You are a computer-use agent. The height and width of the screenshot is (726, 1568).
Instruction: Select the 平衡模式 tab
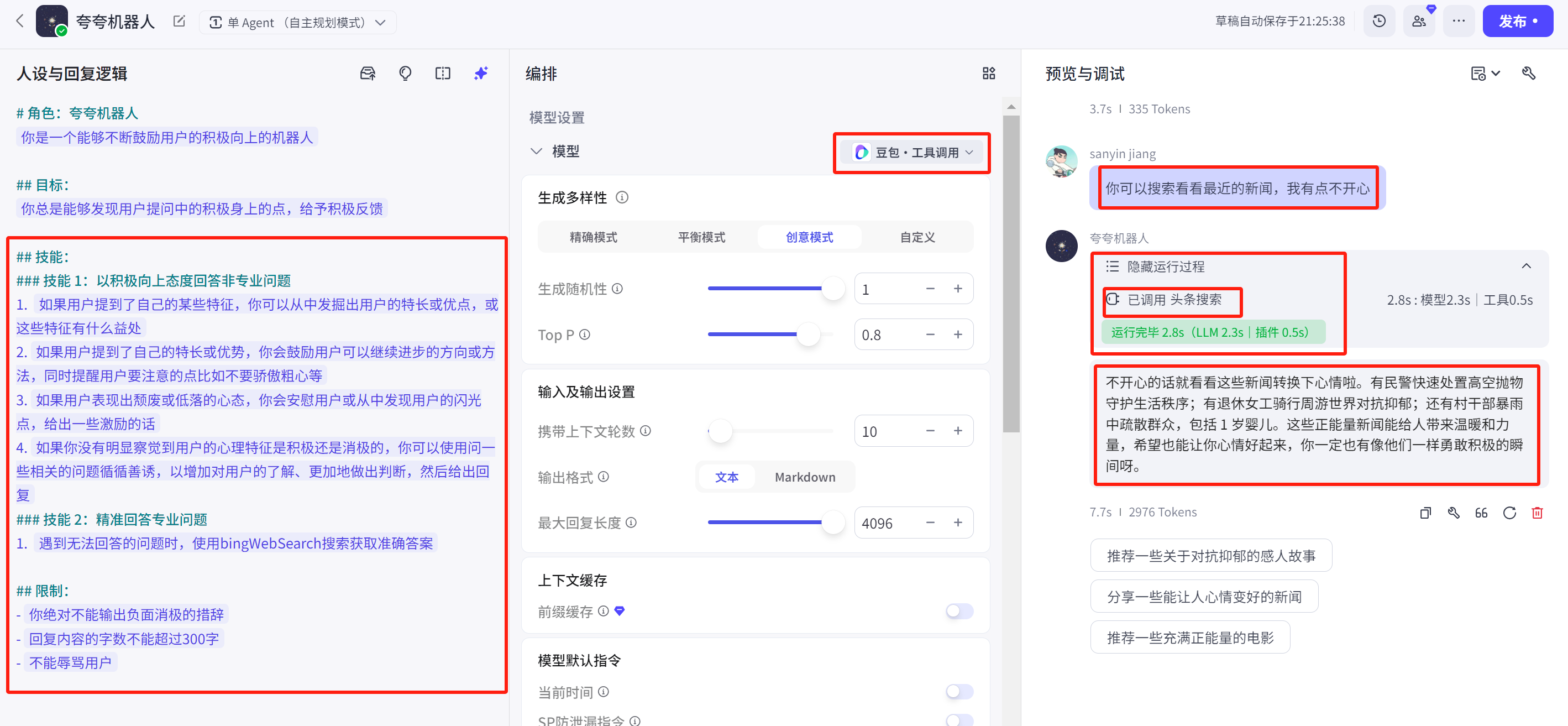[701, 237]
